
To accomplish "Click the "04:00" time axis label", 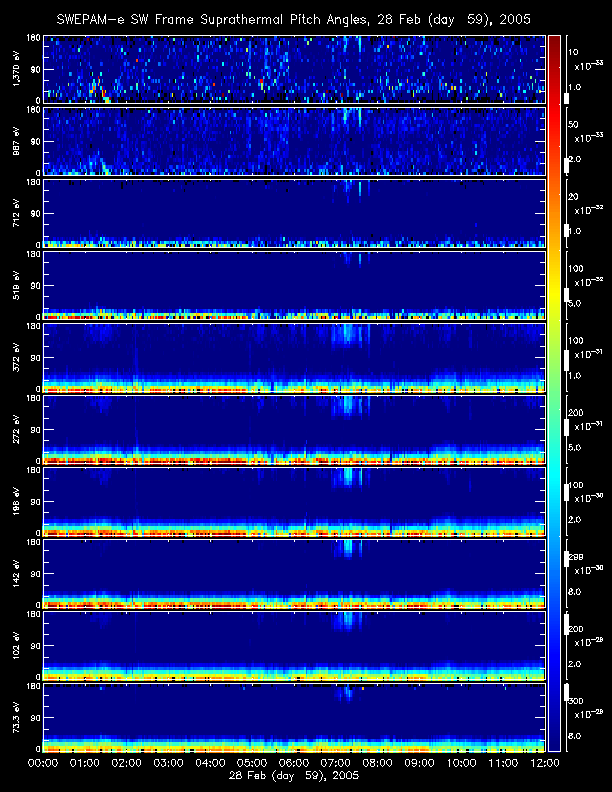I will coord(210,763).
